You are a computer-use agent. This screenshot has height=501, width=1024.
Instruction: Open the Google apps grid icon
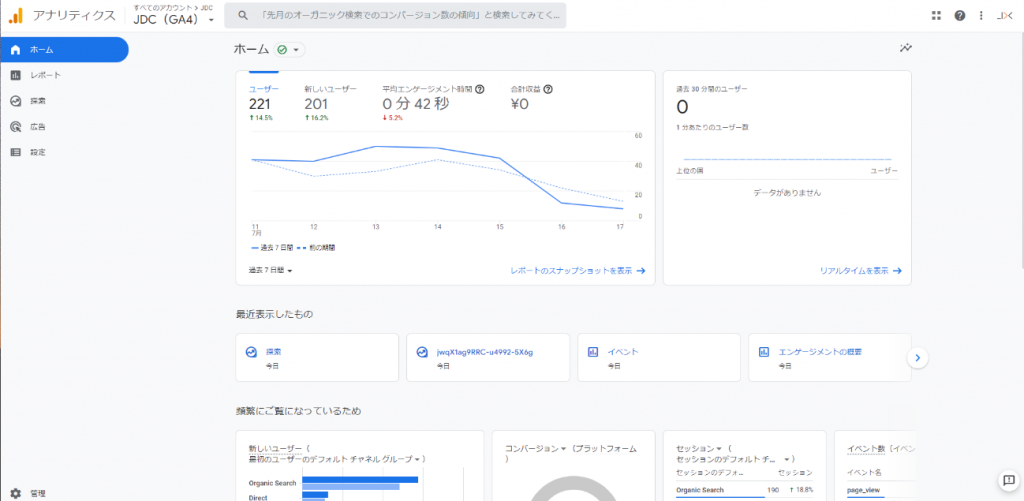tap(936, 15)
